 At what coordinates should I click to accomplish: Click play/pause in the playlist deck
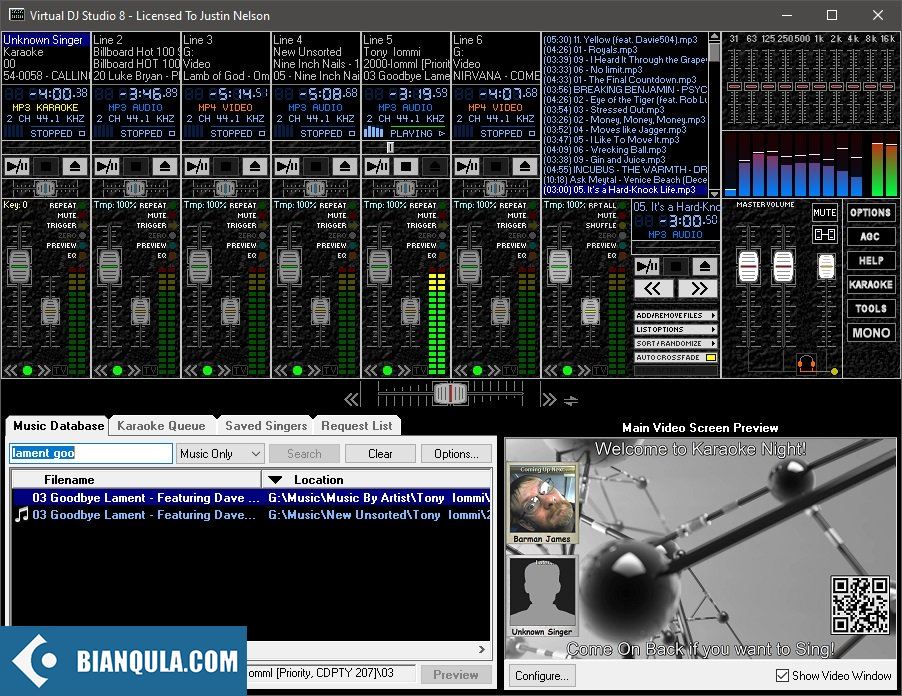tap(647, 266)
